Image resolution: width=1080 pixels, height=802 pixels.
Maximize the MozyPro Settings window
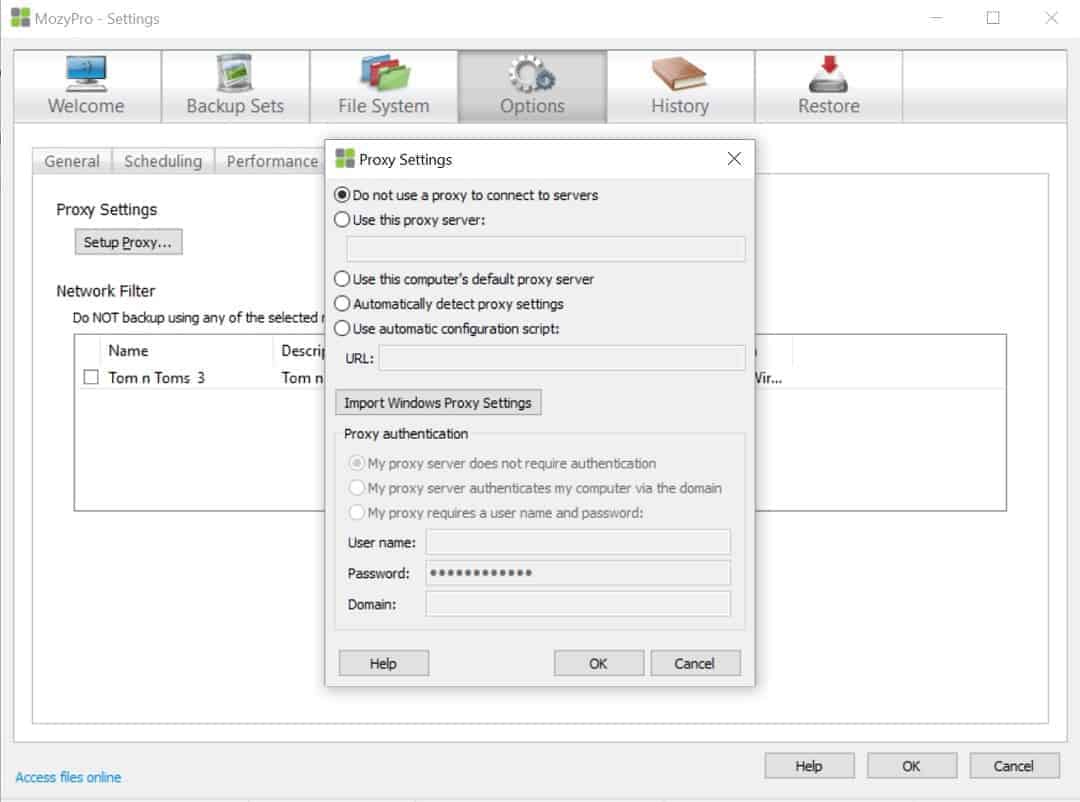tap(993, 18)
